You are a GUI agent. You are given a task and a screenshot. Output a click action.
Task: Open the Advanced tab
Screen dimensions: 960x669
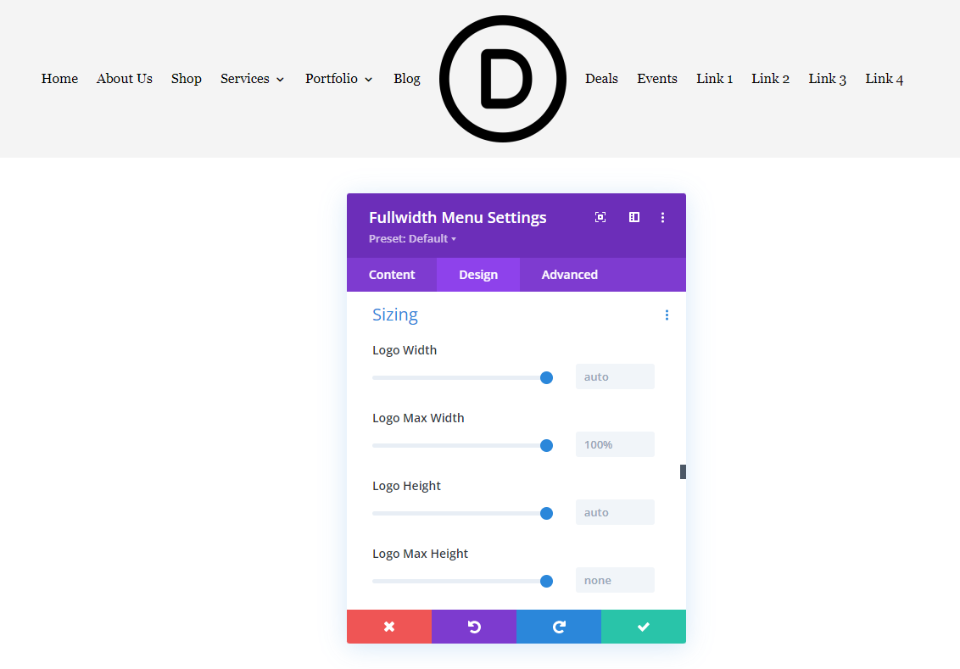coord(569,275)
